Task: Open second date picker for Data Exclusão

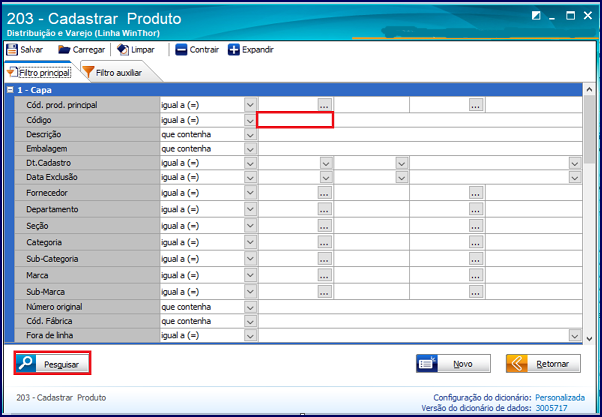Action: [x=401, y=177]
